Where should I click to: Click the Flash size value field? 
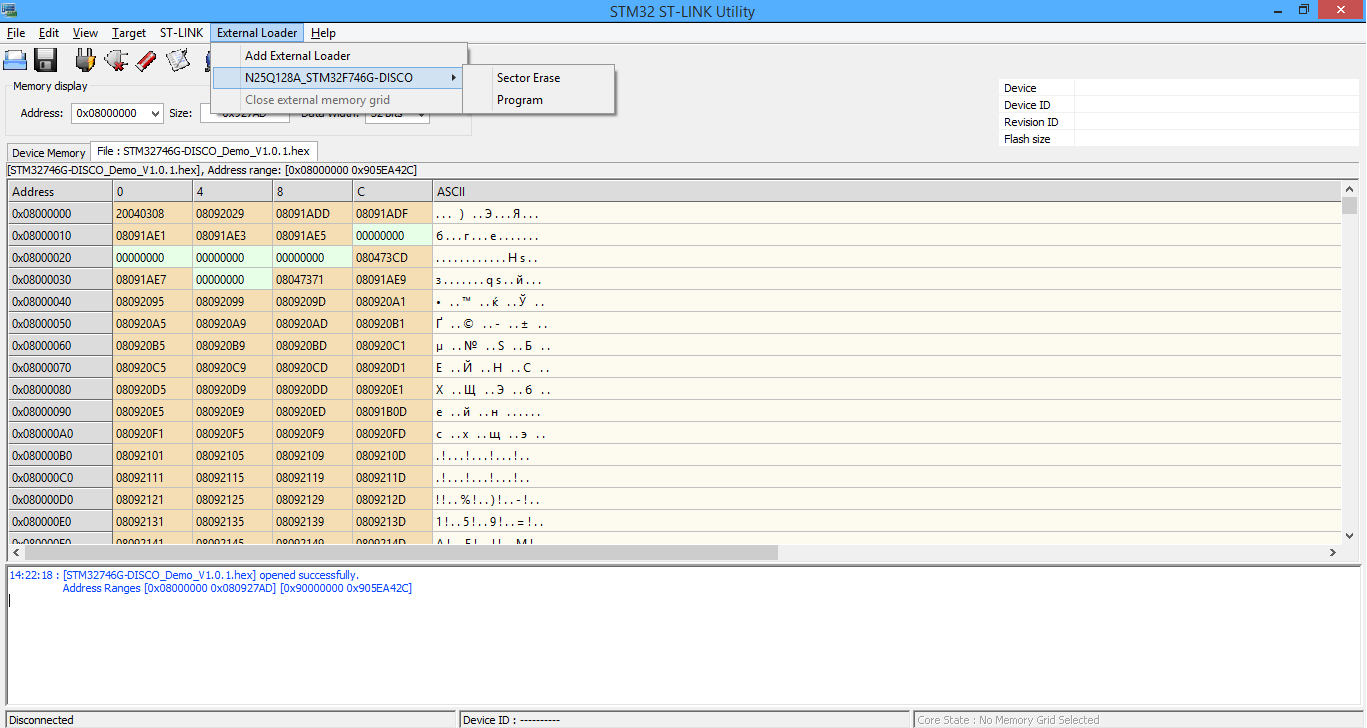[1217, 139]
